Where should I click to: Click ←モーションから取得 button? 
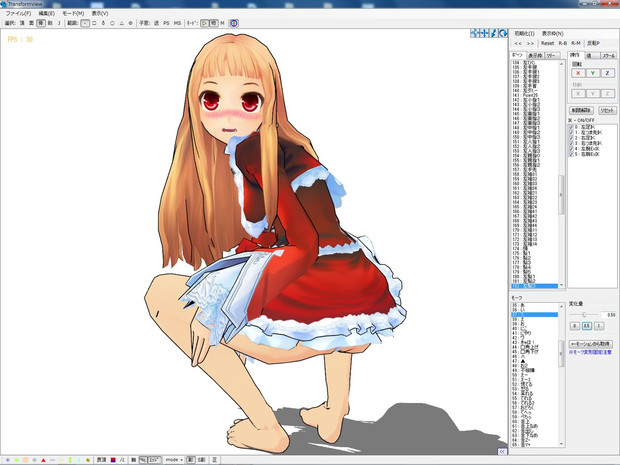coord(591,344)
